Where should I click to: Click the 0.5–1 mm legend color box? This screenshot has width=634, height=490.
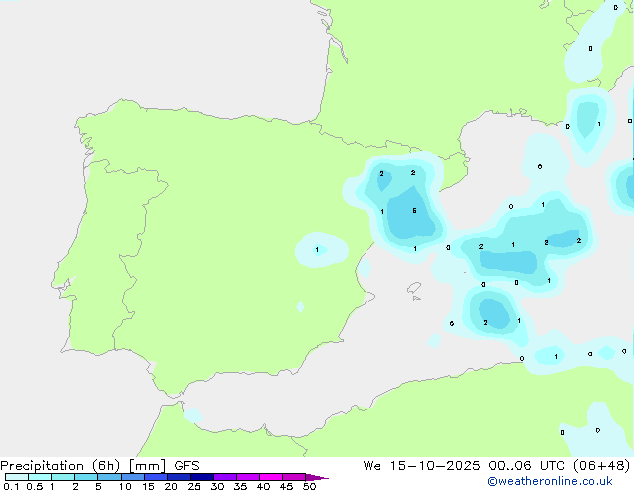[40, 477]
